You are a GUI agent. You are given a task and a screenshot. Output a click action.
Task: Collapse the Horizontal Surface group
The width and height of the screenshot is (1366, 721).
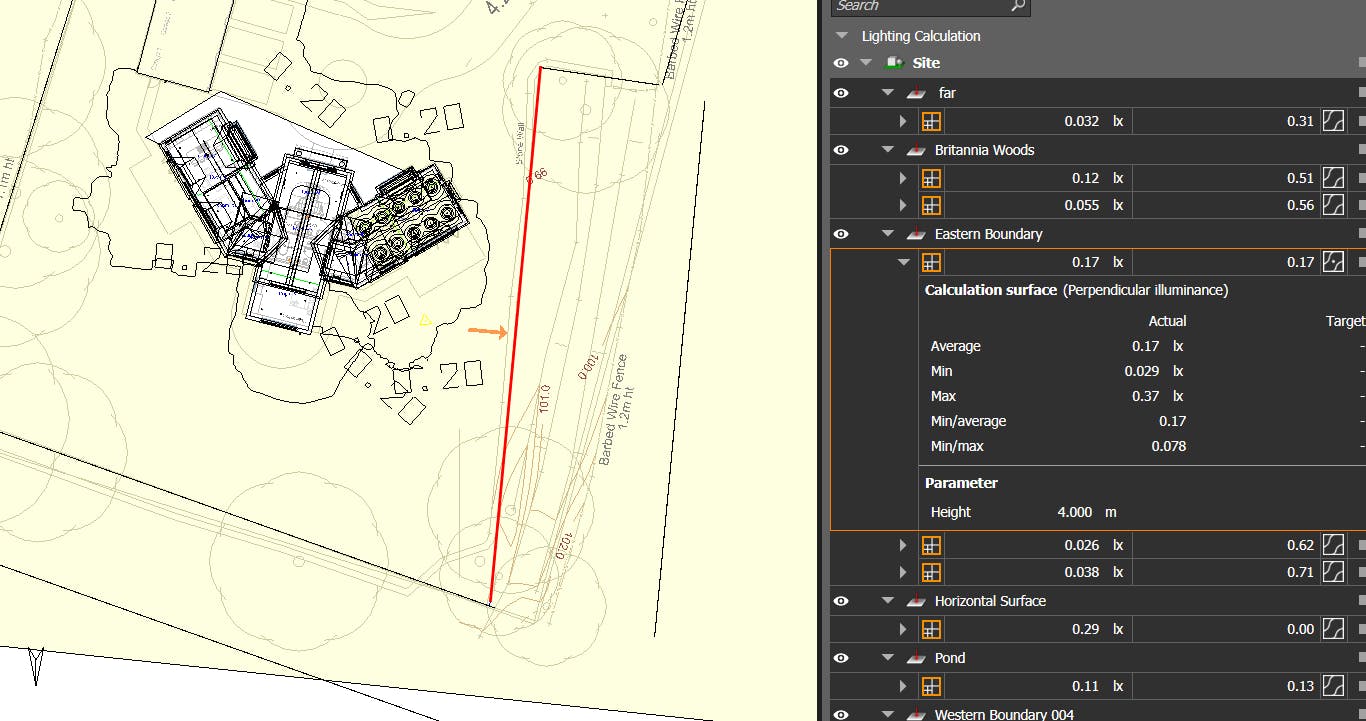click(x=887, y=601)
